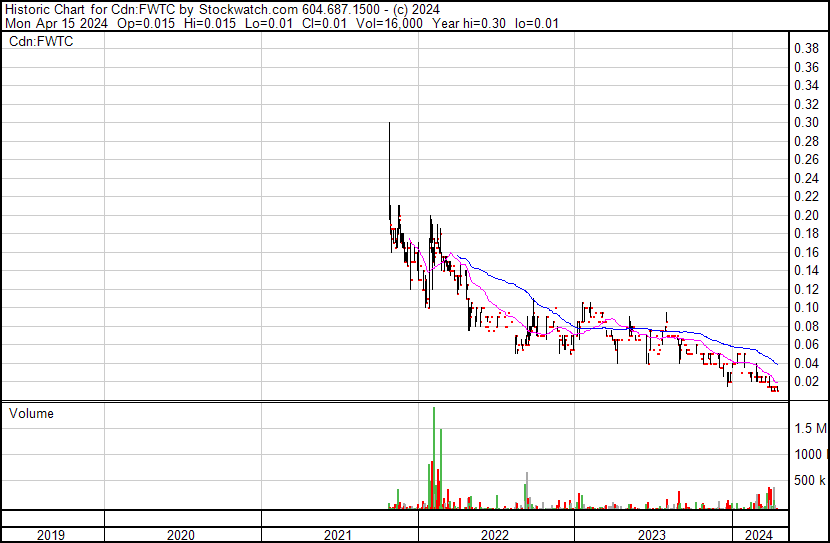Click the 0.30 price spike peak

[x=390, y=123]
